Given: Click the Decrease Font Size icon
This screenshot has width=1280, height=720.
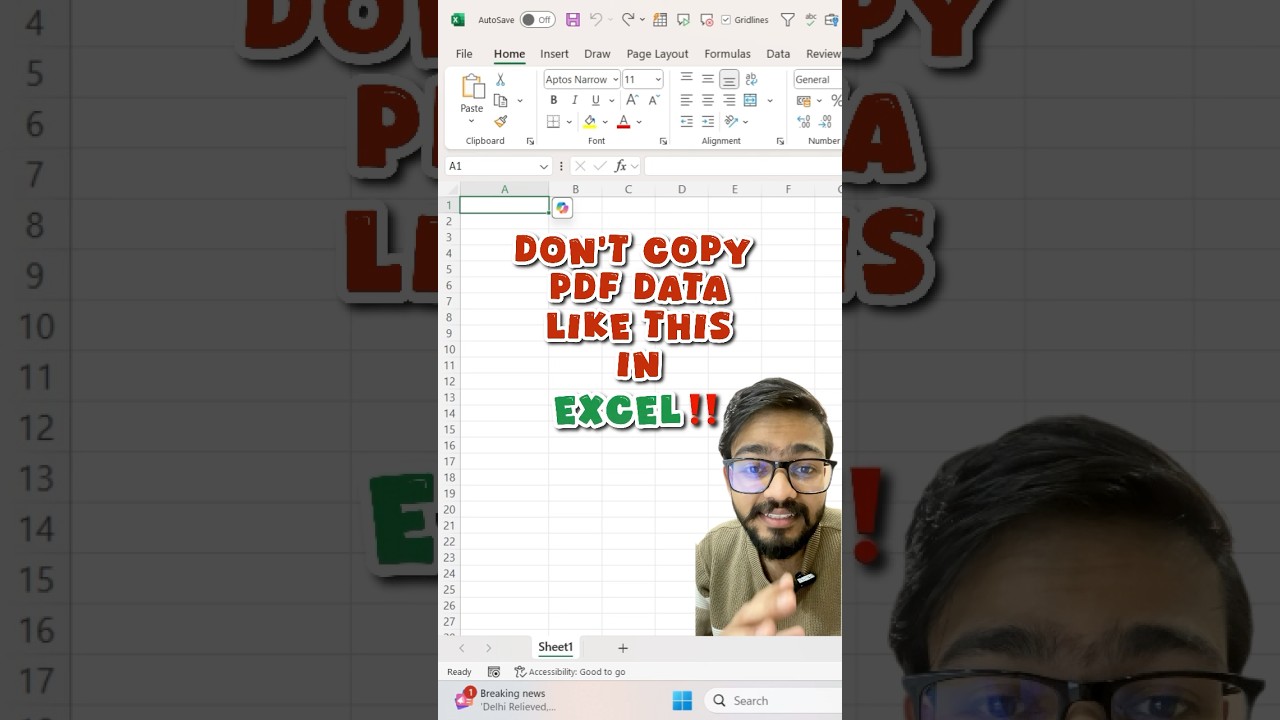Looking at the screenshot, I should 654,100.
